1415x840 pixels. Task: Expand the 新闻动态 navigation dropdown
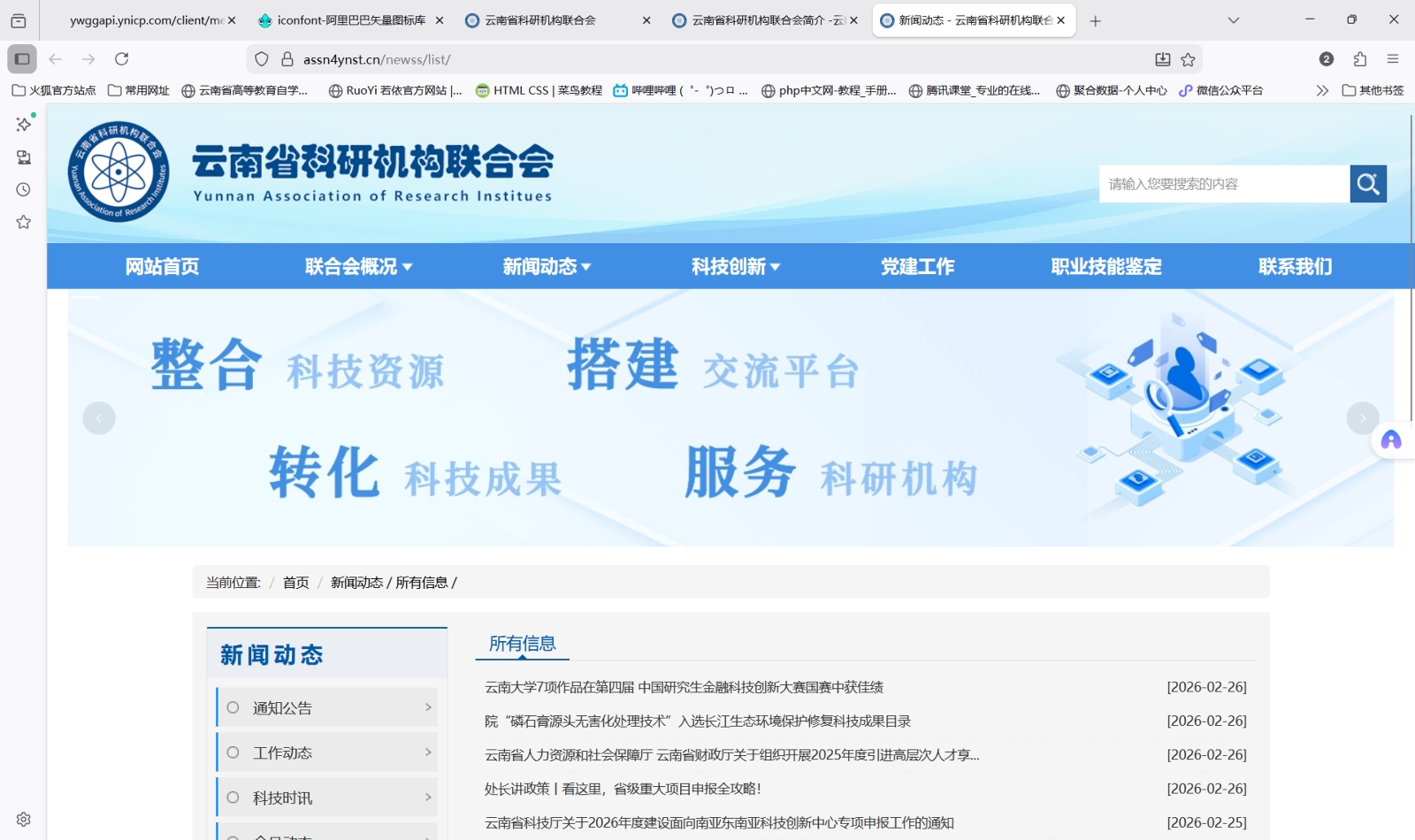pyautogui.click(x=545, y=266)
